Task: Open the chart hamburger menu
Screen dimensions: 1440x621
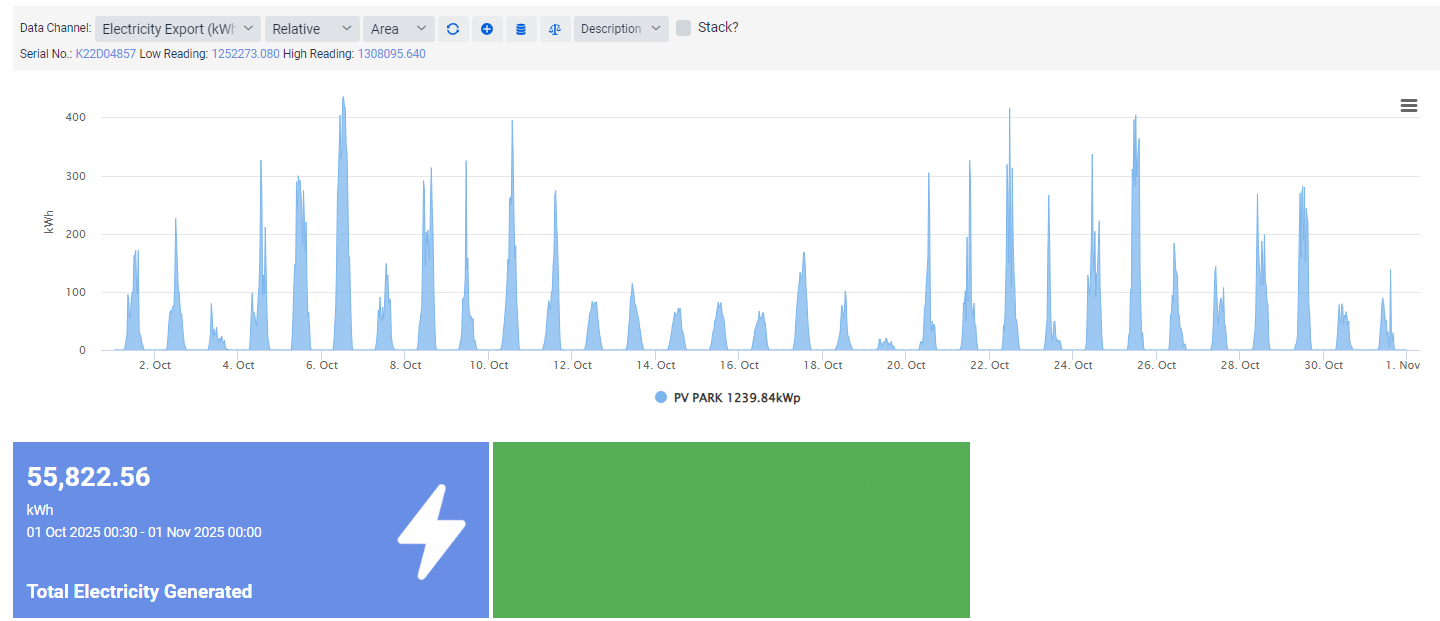Action: [1409, 106]
